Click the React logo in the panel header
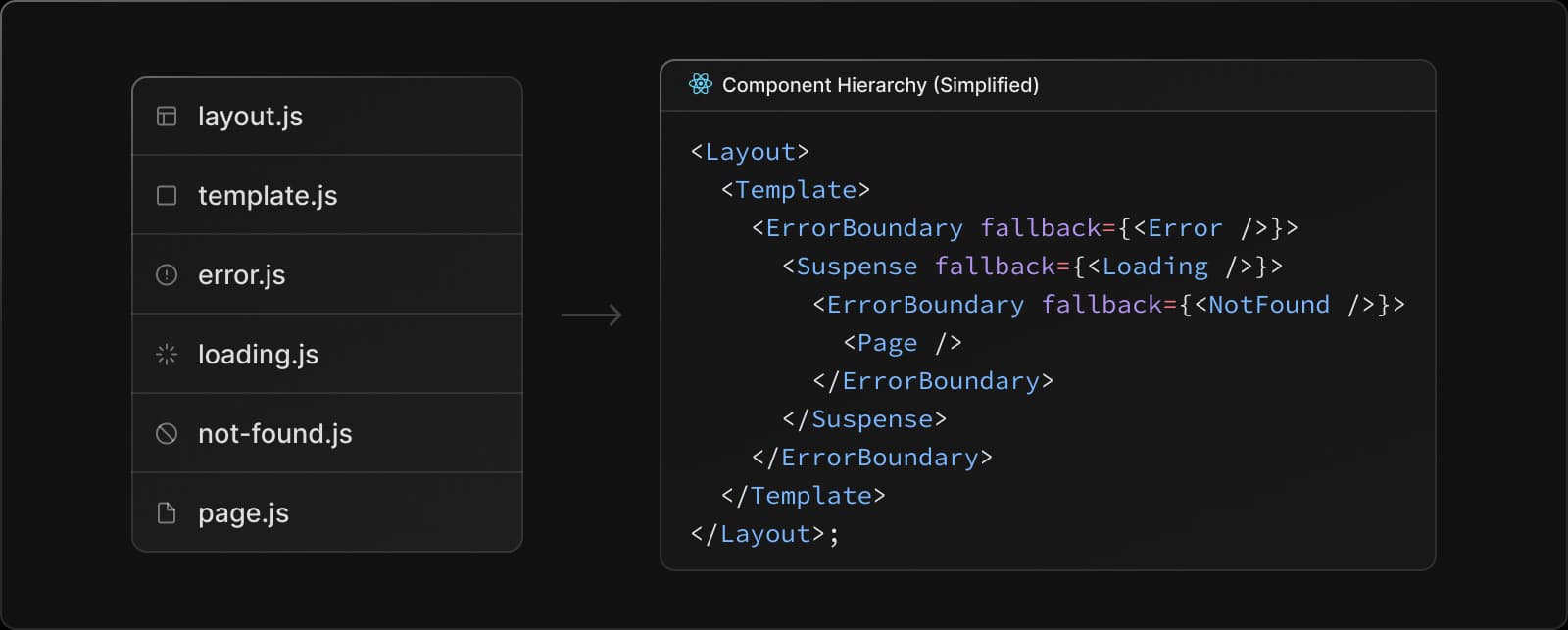The image size is (1568, 630). pos(700,85)
